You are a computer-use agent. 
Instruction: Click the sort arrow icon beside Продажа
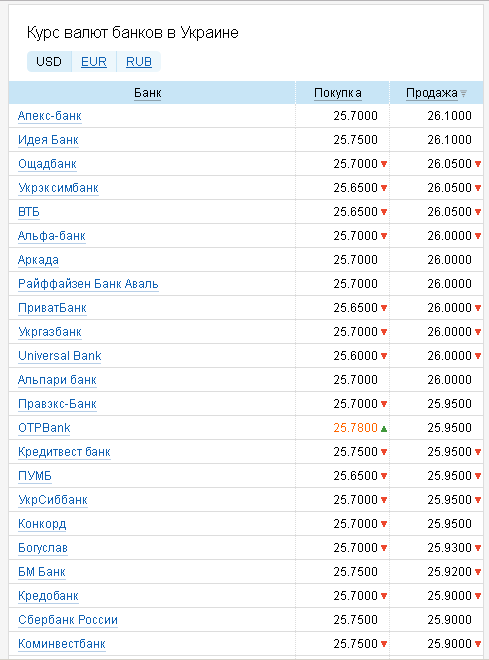coord(463,93)
